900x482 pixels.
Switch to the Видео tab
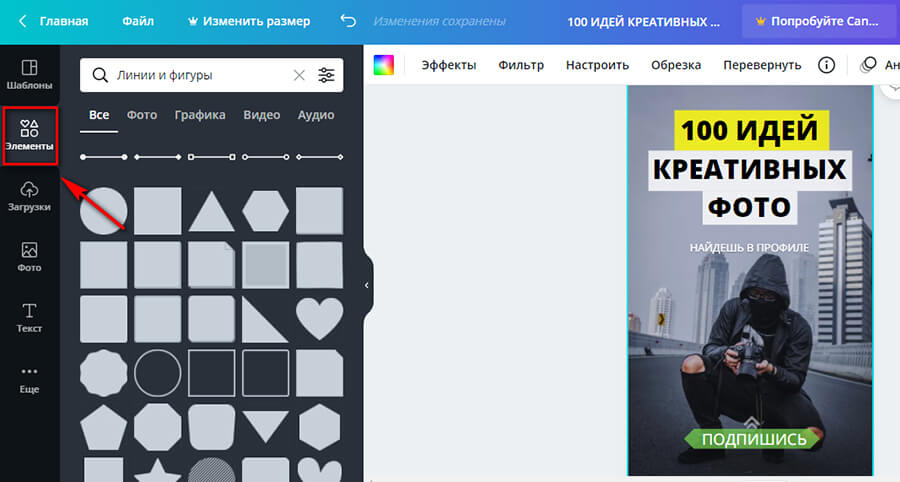coord(261,115)
